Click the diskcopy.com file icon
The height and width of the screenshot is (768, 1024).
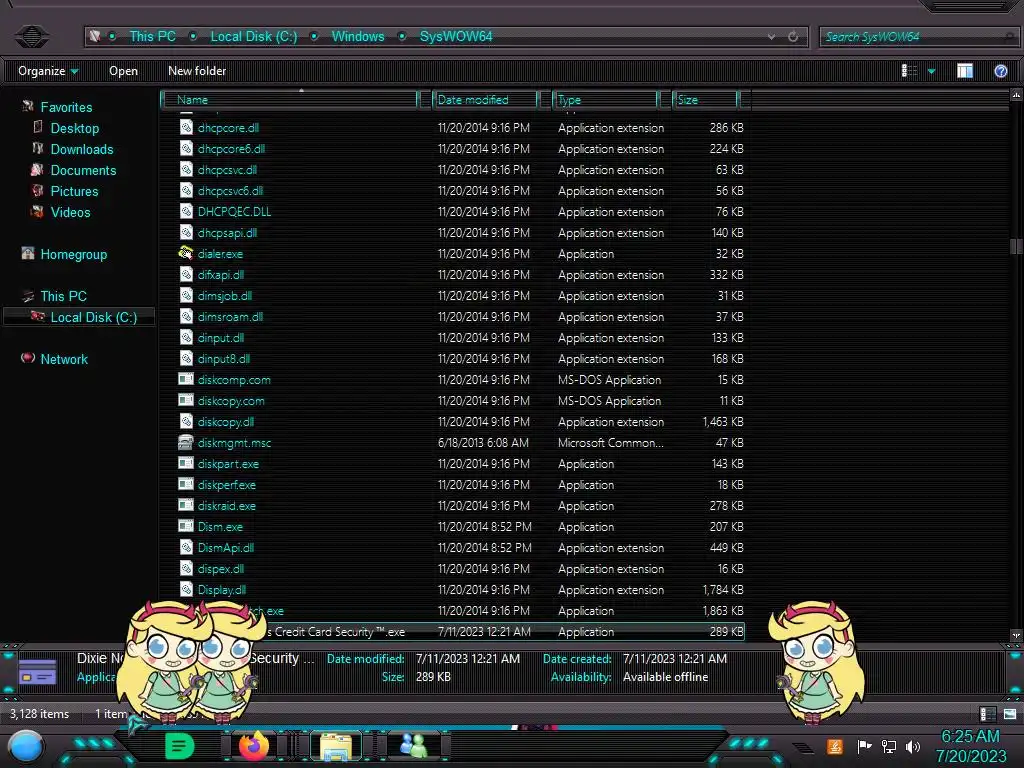tap(186, 400)
